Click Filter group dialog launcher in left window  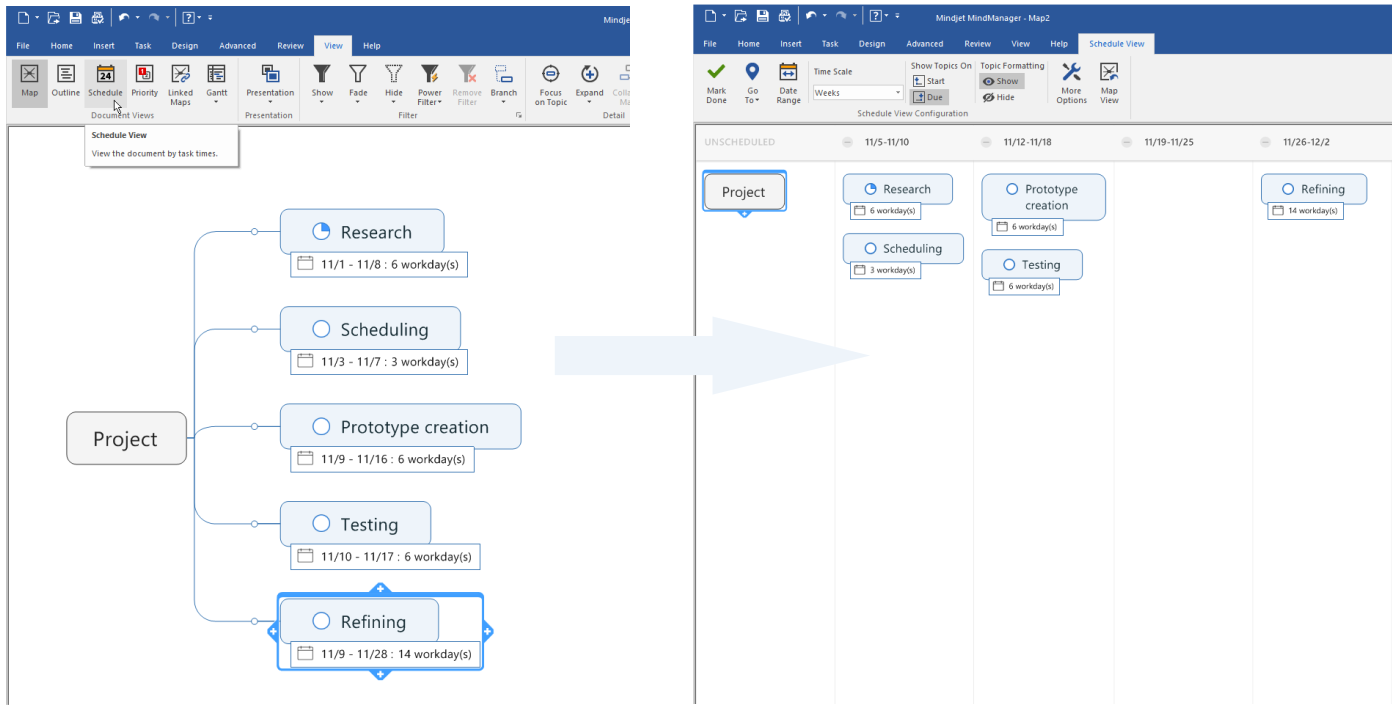[x=519, y=115]
